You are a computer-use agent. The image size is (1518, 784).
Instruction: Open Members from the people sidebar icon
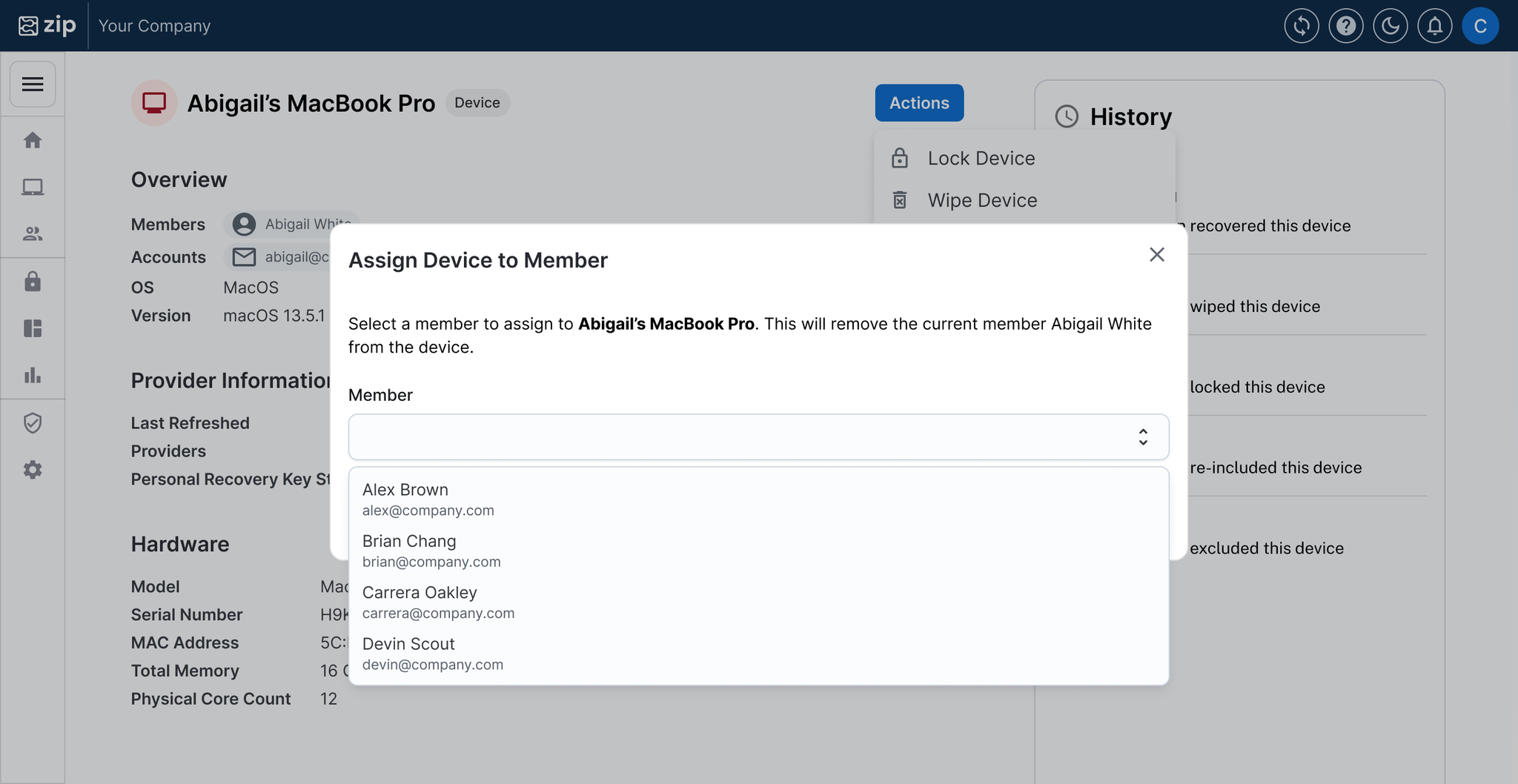(x=33, y=234)
